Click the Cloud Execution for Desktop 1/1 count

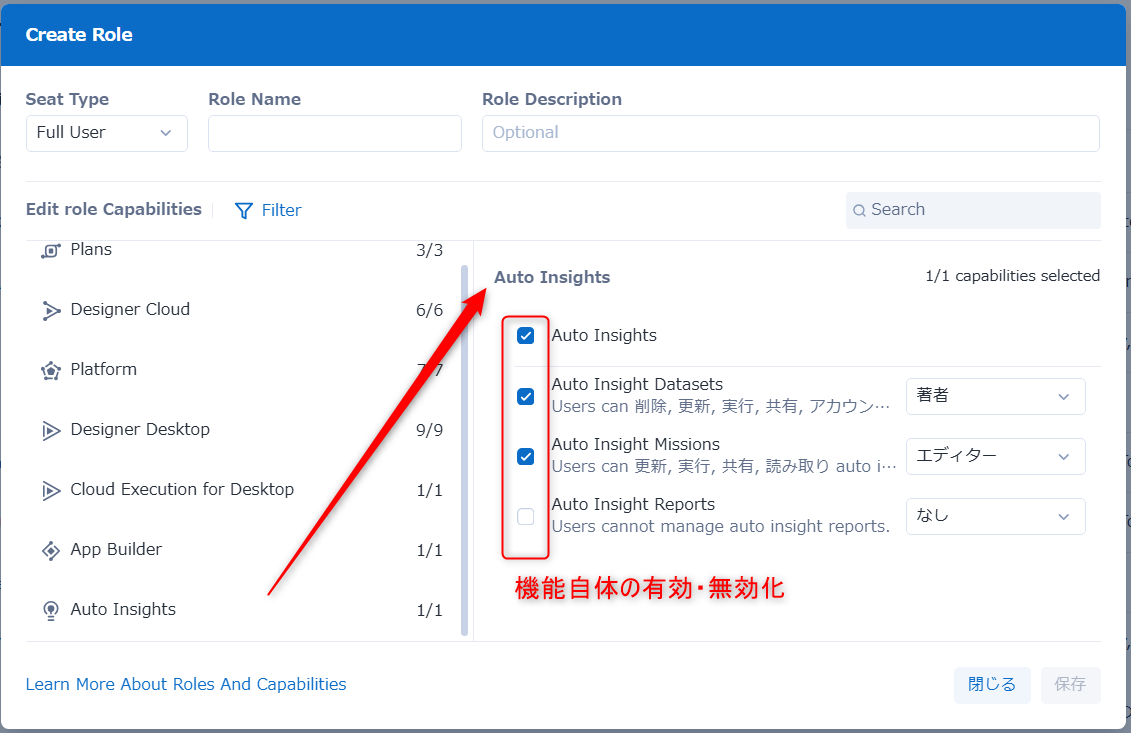(x=429, y=491)
